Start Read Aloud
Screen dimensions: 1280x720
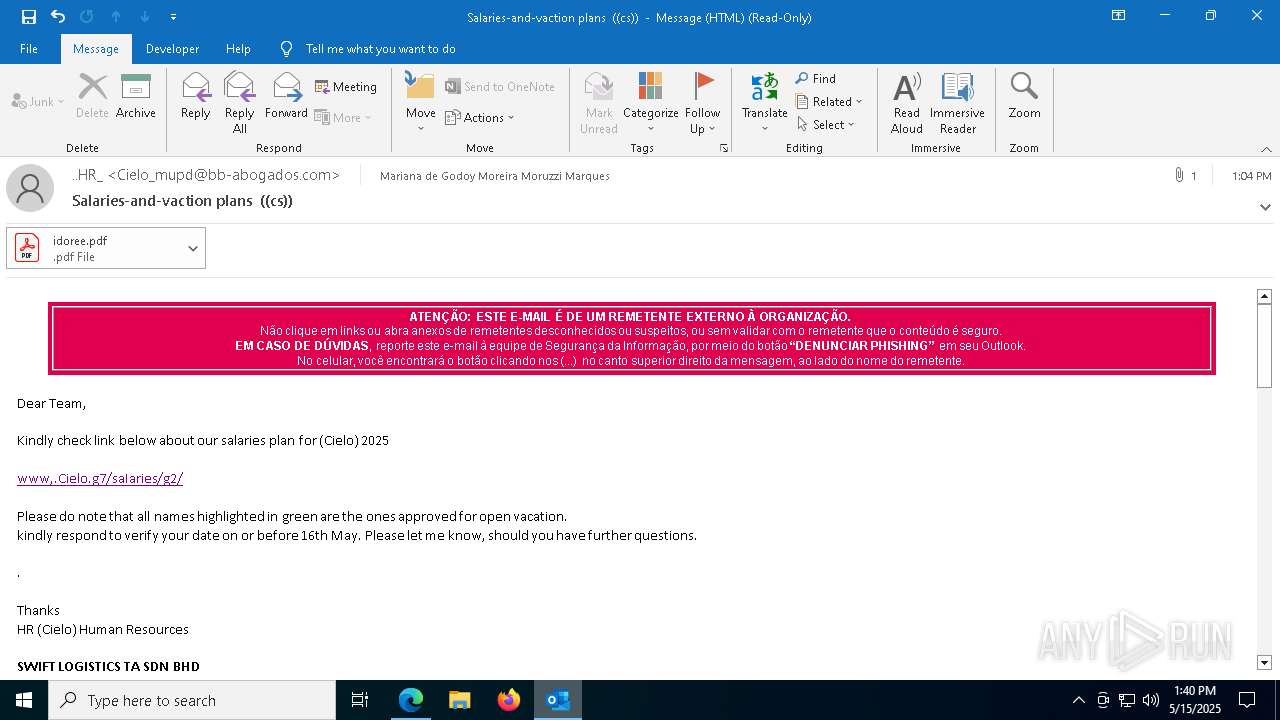tap(907, 102)
